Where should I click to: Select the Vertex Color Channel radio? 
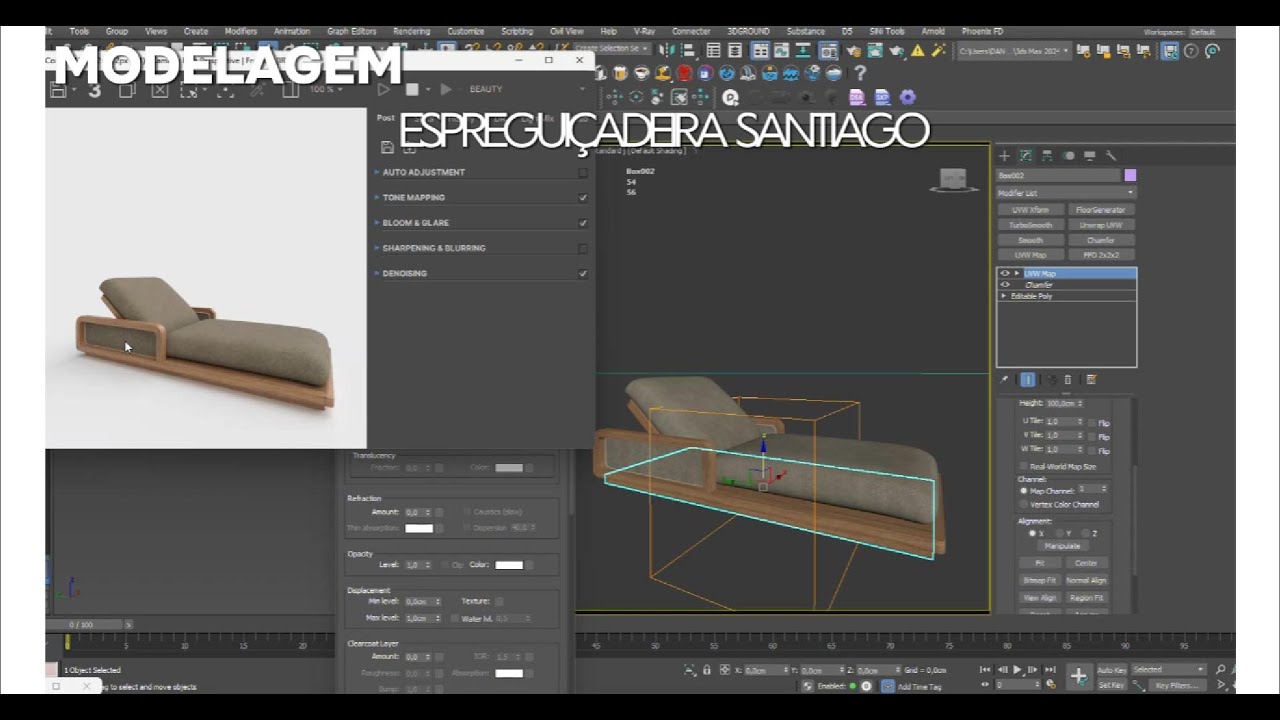click(x=1024, y=505)
